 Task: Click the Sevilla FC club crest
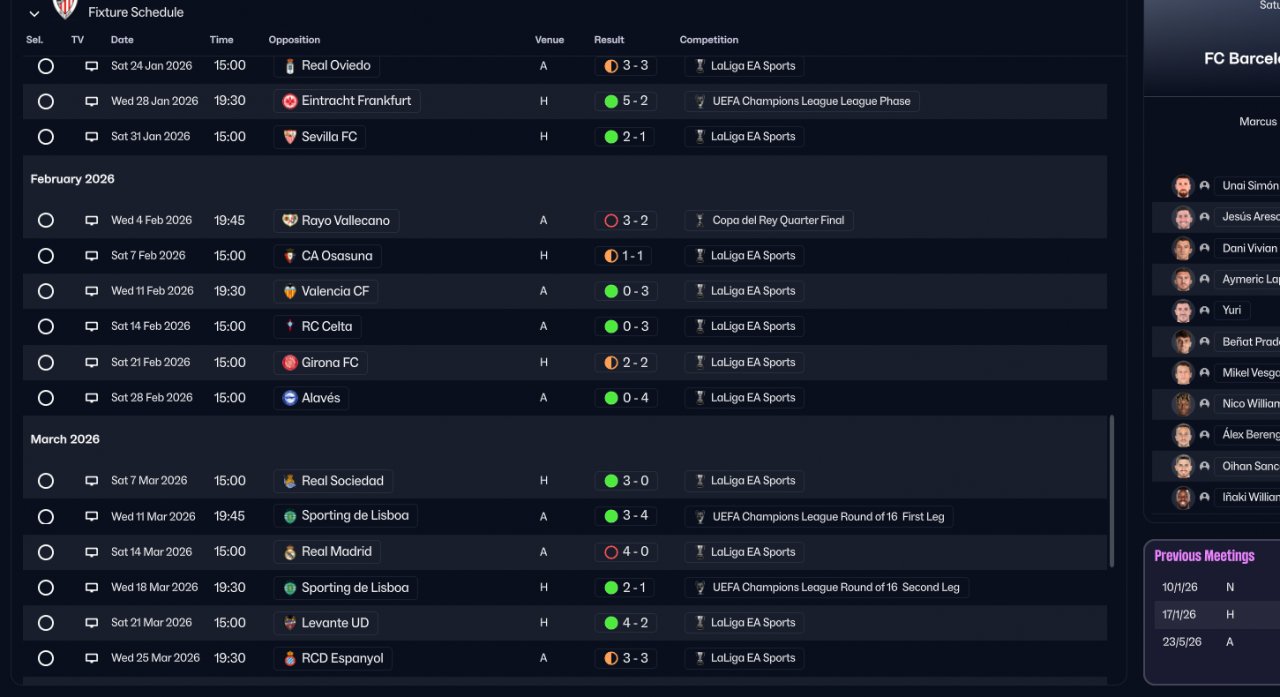coord(290,137)
